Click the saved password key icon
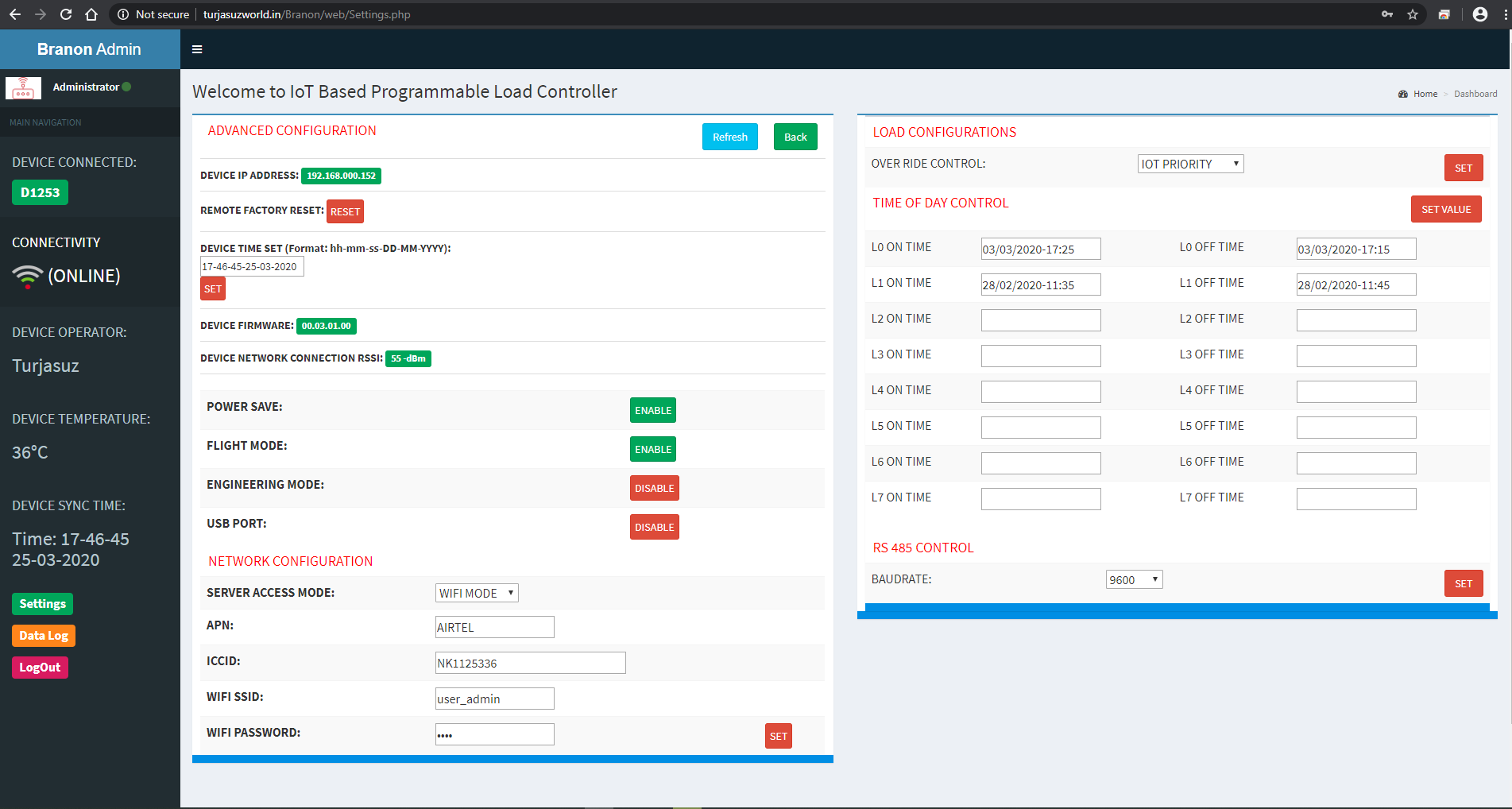The height and width of the screenshot is (809, 1512). coord(1387,14)
